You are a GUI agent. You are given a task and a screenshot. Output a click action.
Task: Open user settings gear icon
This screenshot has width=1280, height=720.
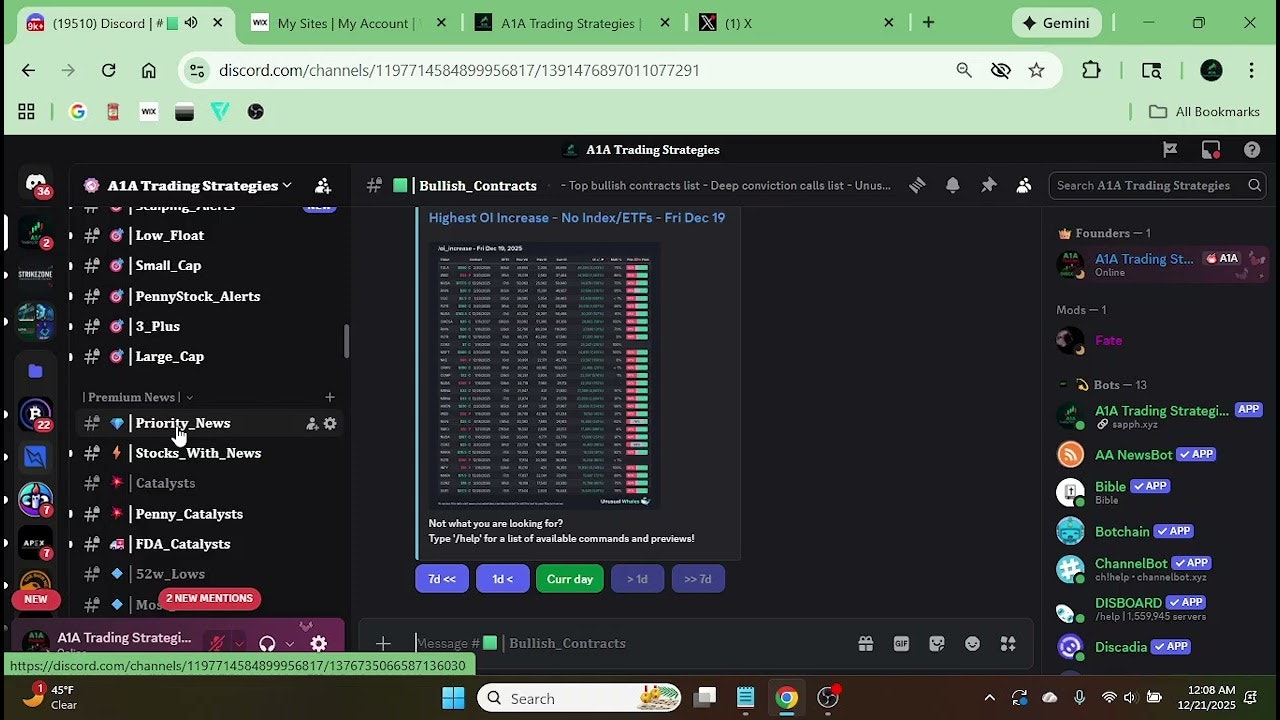coord(318,644)
